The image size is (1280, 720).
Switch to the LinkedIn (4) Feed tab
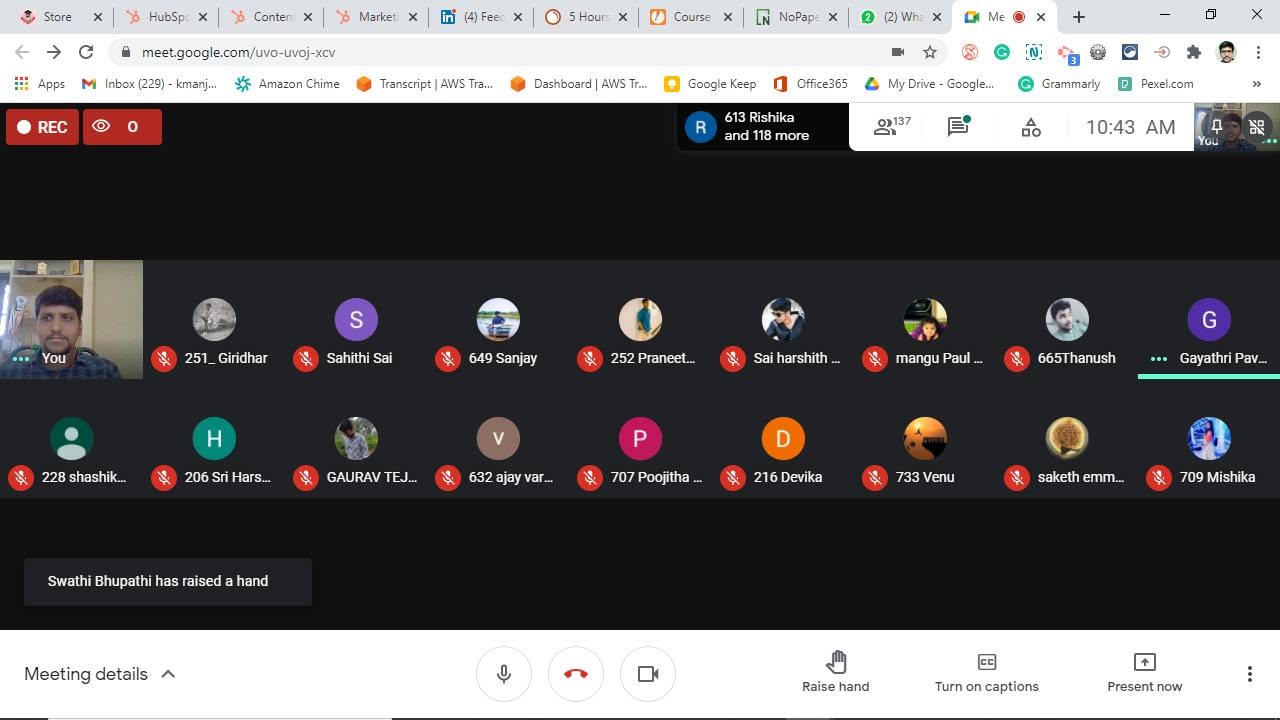[x=482, y=17]
